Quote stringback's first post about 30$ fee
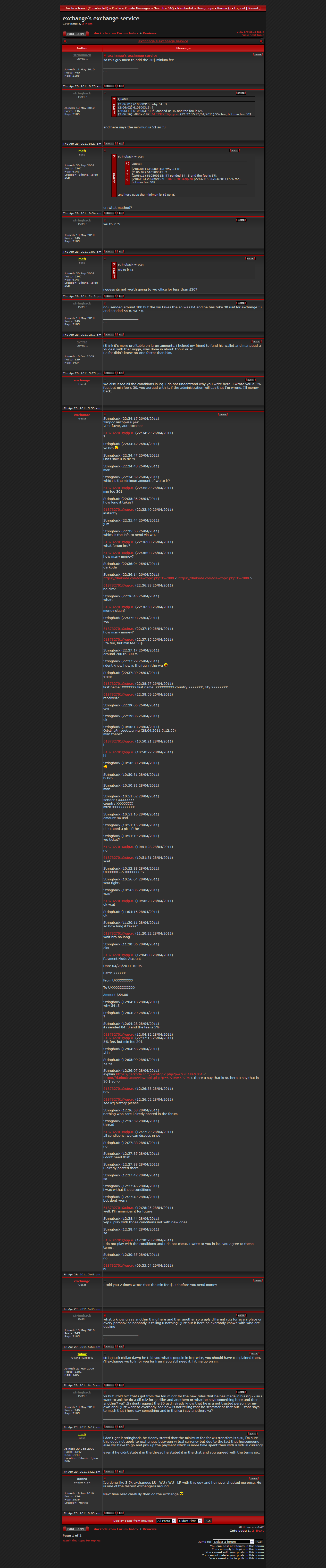Viewport: 326px width, 1568px height. tap(258, 54)
